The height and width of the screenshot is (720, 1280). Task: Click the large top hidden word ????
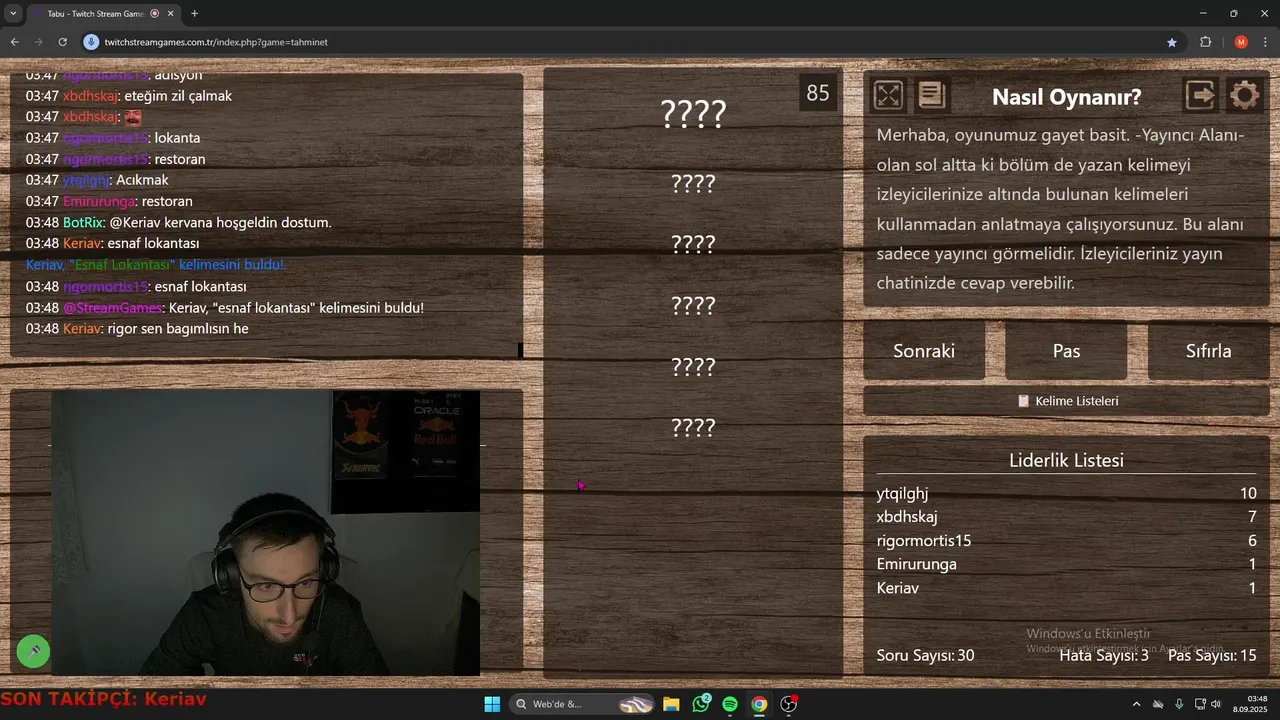(693, 114)
